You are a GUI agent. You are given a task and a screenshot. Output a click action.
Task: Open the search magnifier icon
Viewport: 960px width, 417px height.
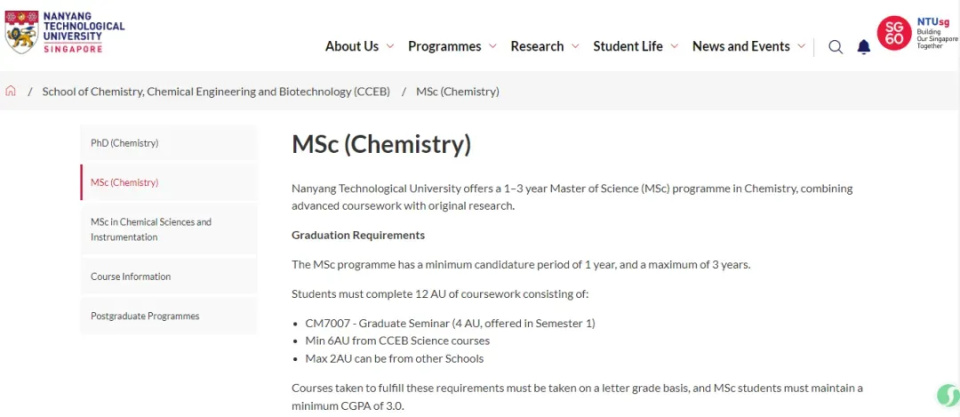point(835,47)
